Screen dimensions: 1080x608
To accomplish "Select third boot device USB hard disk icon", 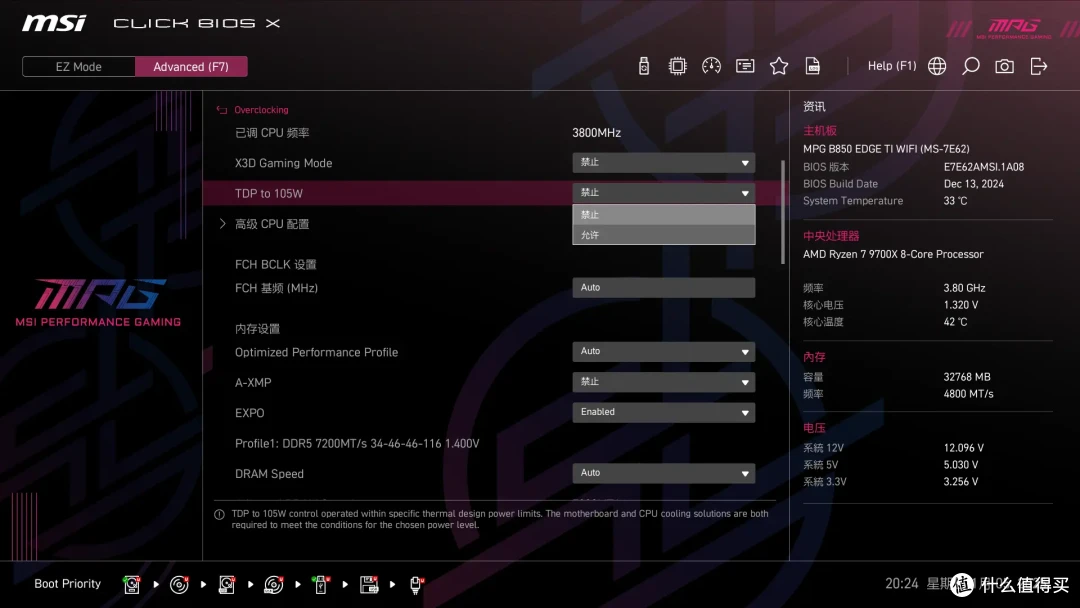I will pos(227,585).
